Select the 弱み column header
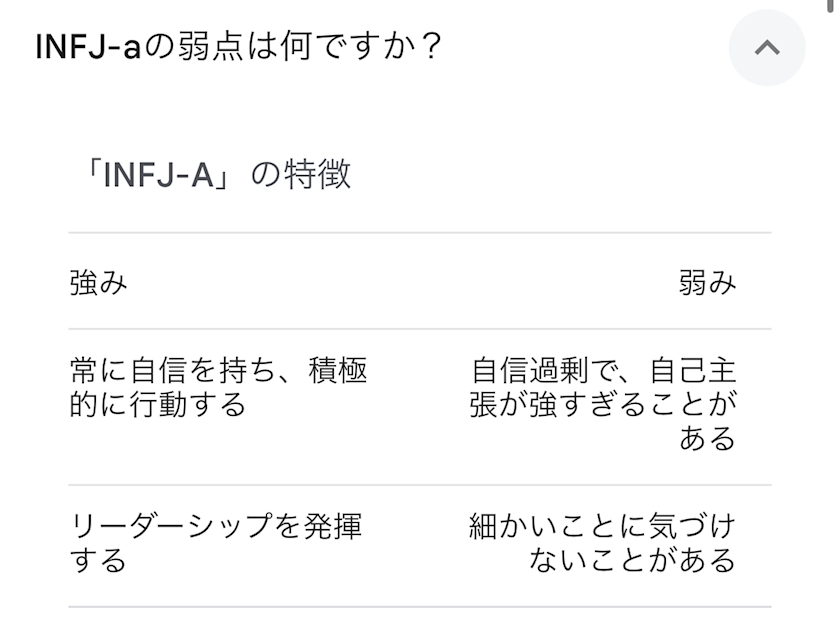The height and width of the screenshot is (635, 840). pos(707,283)
